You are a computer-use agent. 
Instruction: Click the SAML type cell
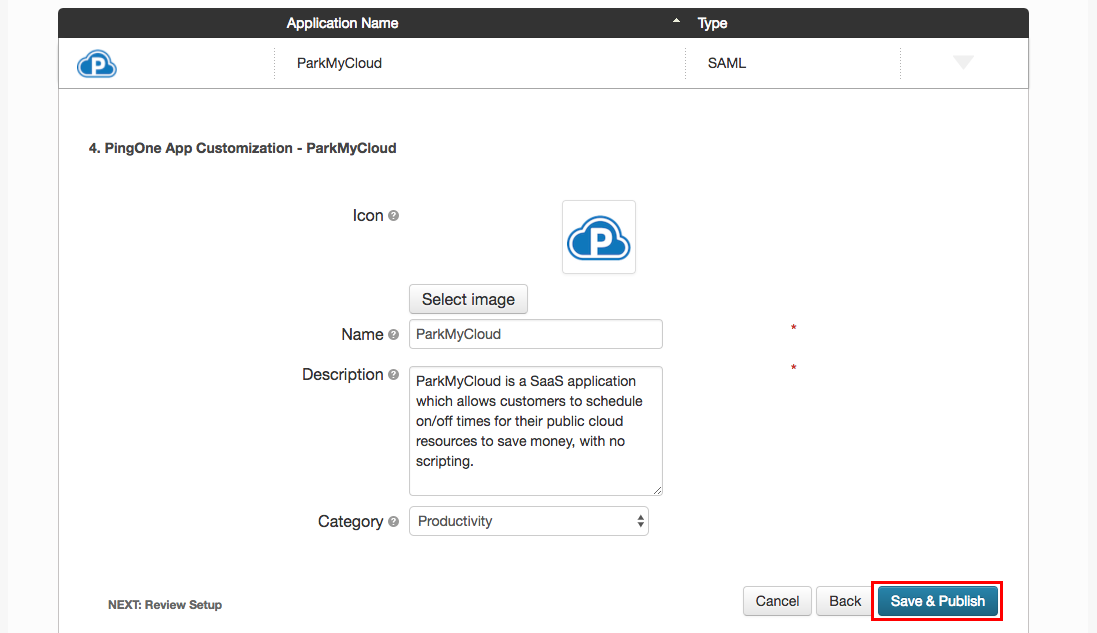pos(727,63)
